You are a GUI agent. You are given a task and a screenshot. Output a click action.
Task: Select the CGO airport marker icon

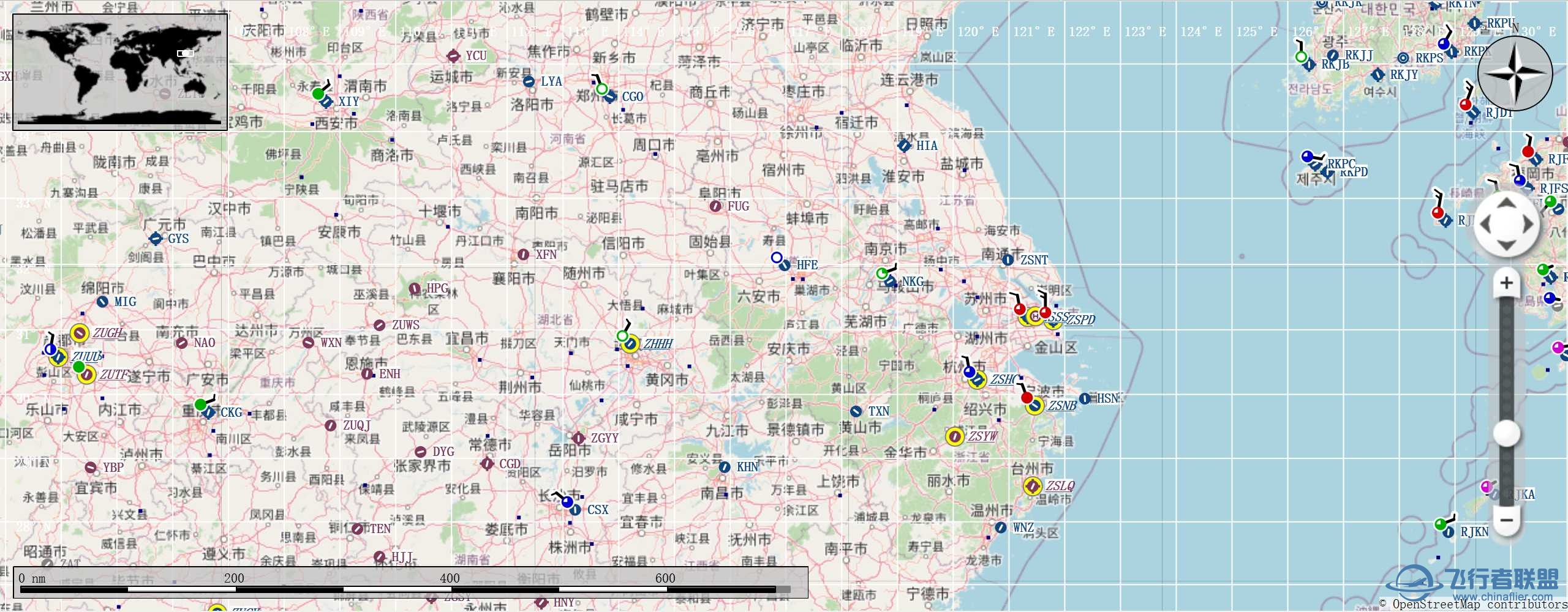click(610, 97)
